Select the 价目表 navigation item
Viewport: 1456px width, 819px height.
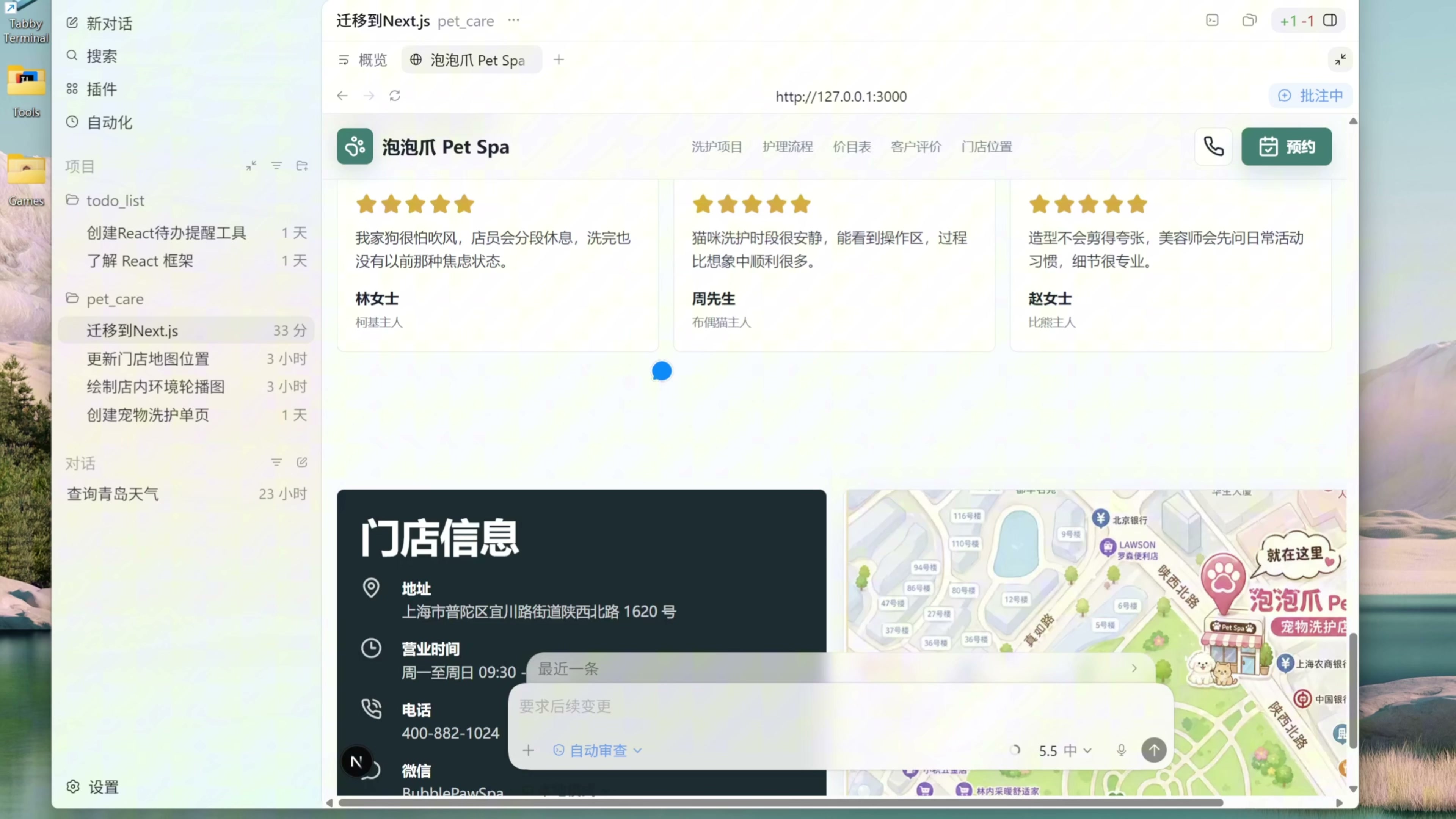(851, 147)
